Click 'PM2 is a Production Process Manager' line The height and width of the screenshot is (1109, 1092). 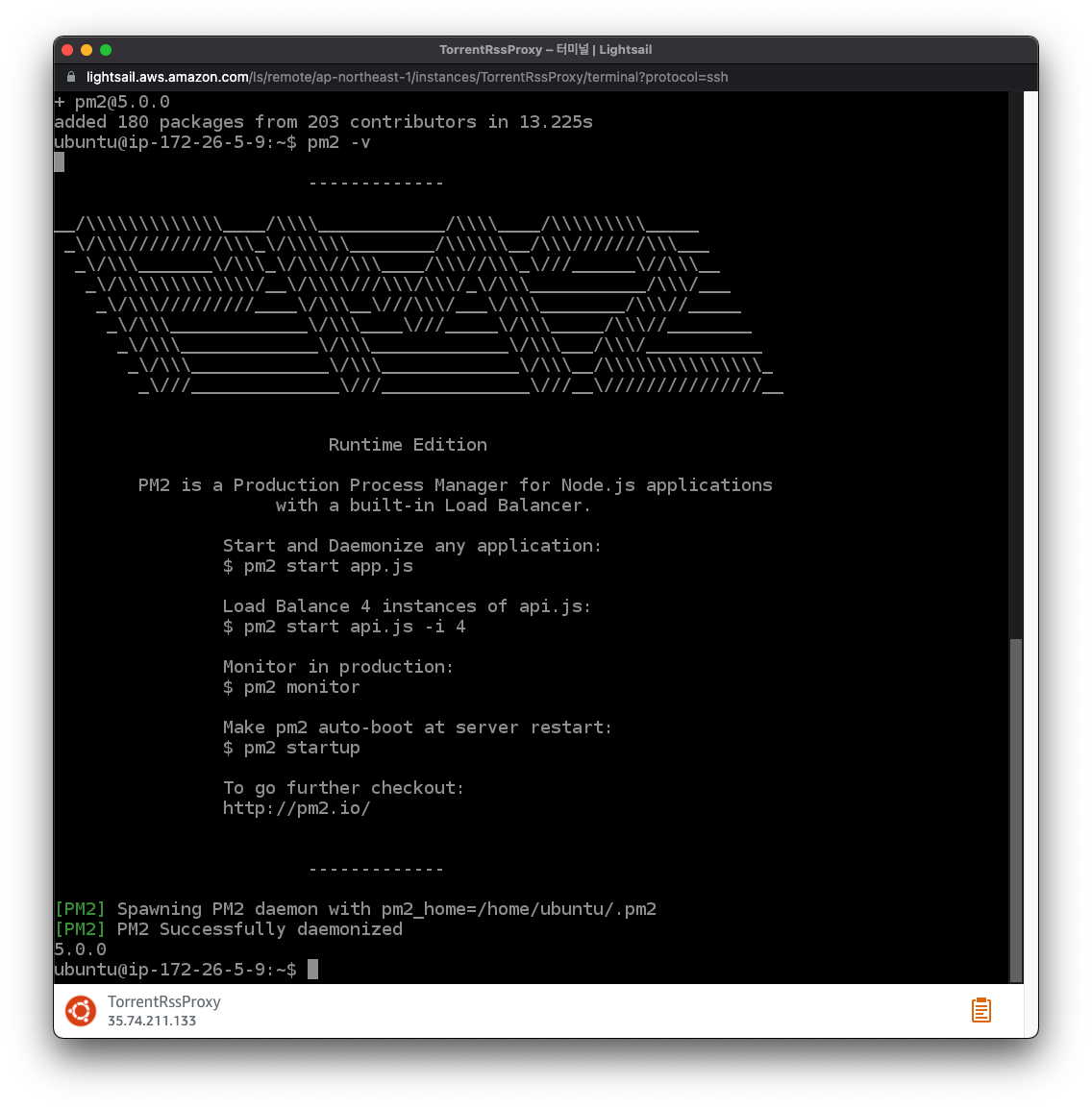[x=455, y=485]
